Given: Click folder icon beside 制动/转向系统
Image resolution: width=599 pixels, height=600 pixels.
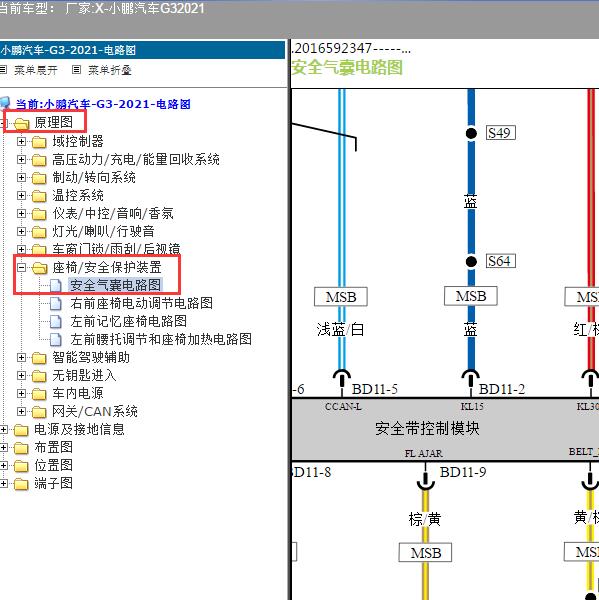Looking at the screenshot, I should [x=39, y=178].
